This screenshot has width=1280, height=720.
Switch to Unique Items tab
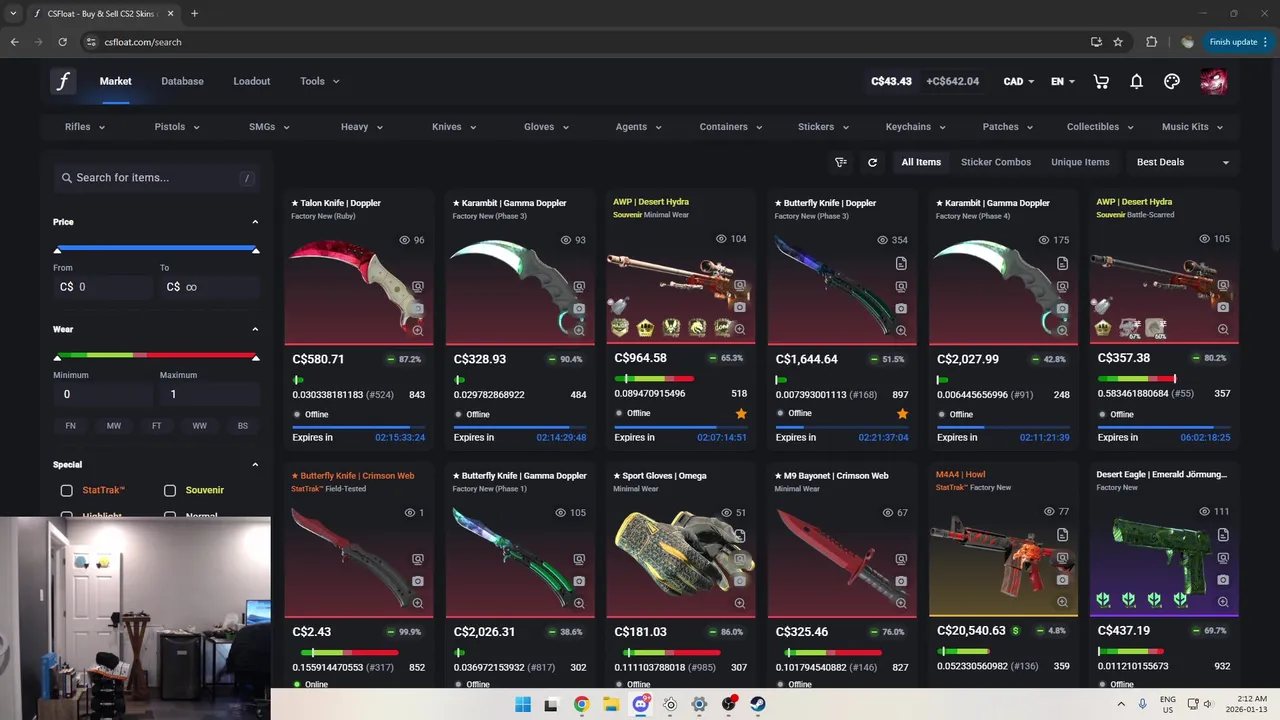[1080, 162]
